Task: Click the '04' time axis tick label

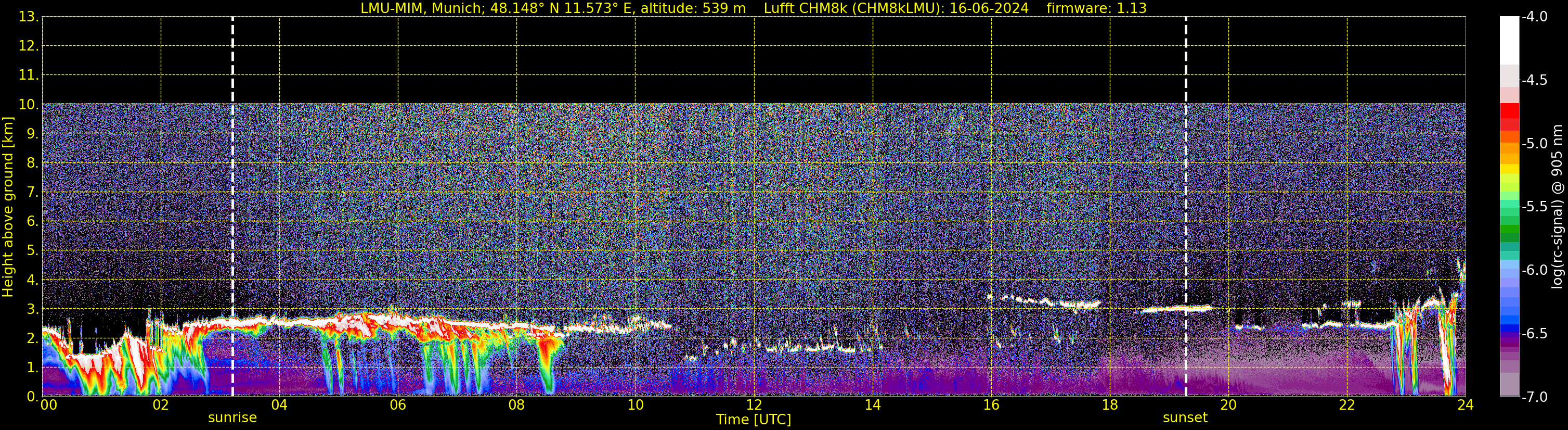Action: (x=279, y=405)
